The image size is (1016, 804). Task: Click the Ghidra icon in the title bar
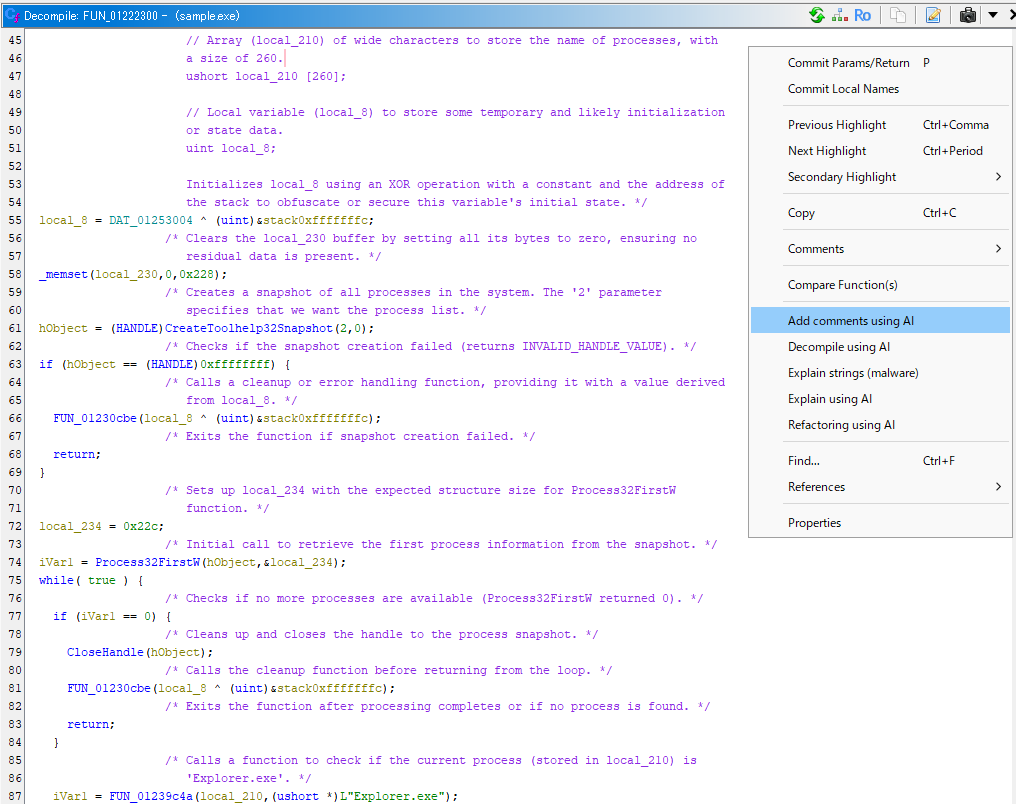pyautogui.click(x=12, y=15)
